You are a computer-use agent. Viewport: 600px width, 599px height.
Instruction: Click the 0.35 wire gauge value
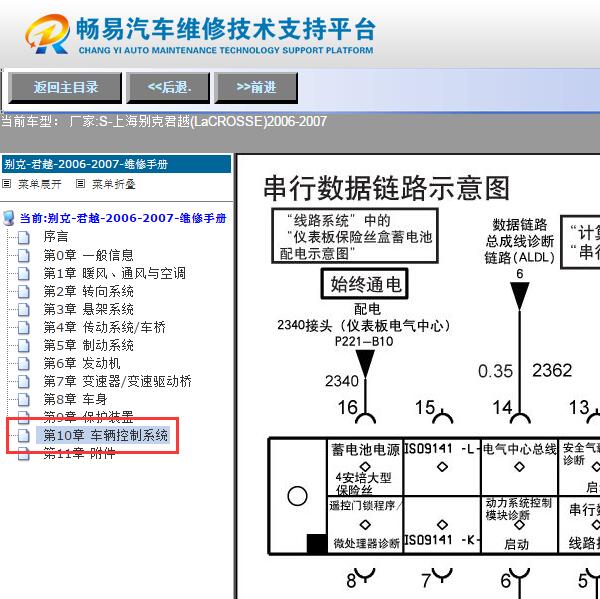[x=495, y=371]
